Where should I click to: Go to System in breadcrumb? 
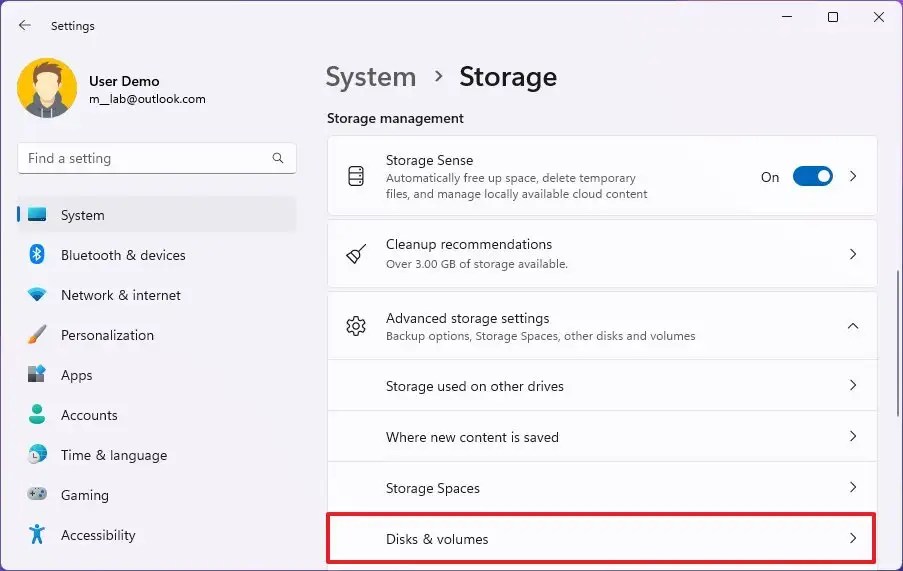point(371,77)
